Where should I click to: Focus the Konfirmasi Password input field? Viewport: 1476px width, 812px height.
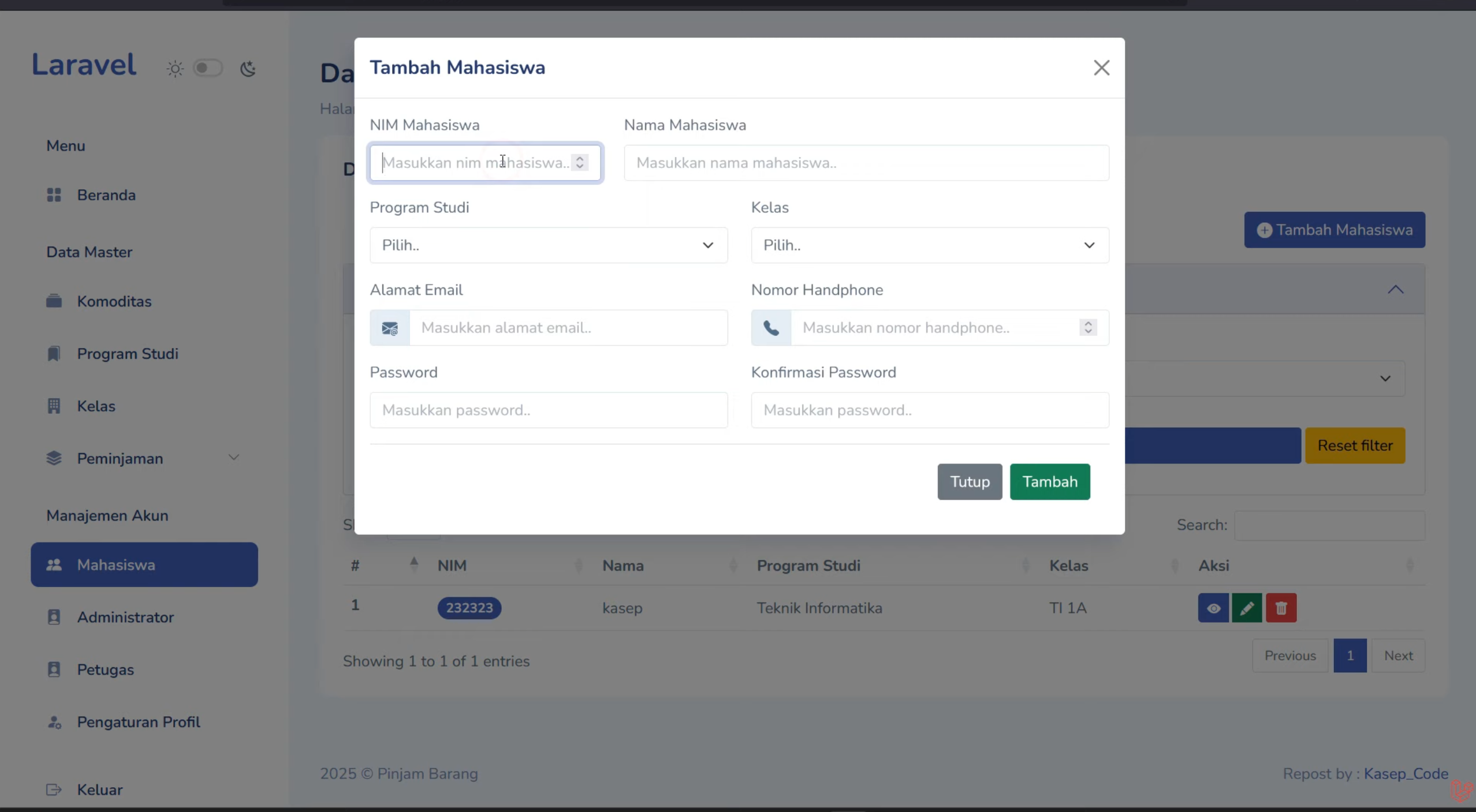pos(930,410)
